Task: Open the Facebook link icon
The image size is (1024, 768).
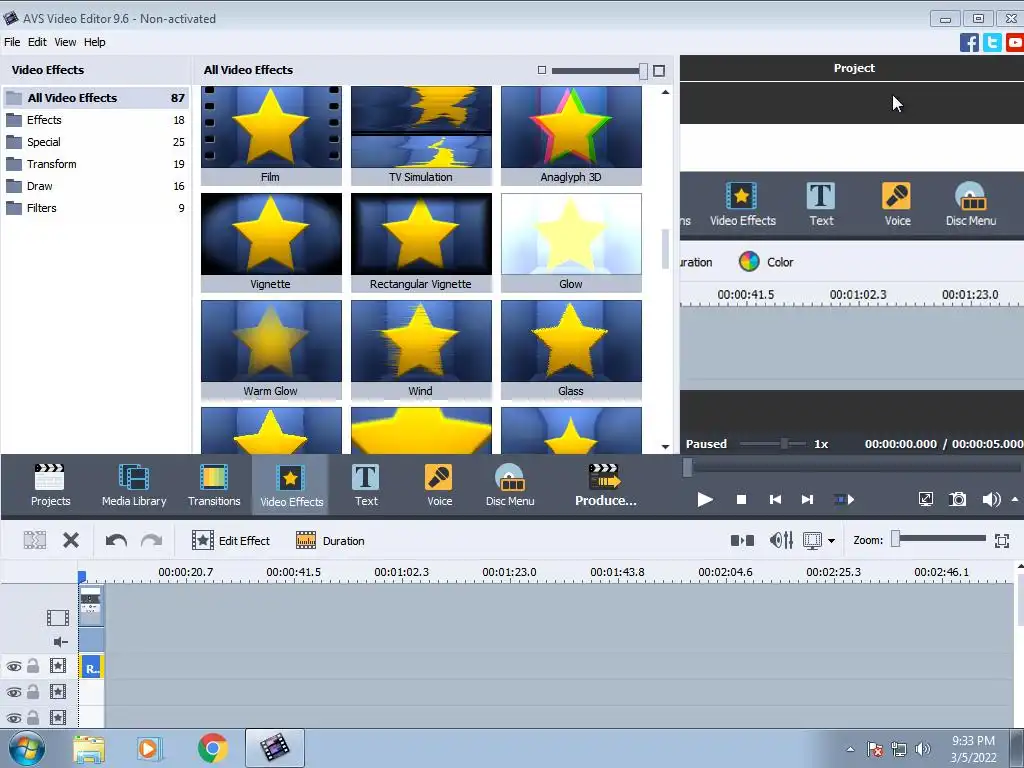Action: click(969, 42)
